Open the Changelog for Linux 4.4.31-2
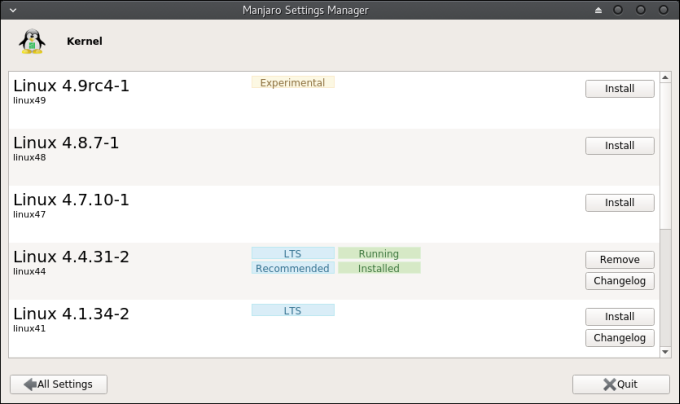The image size is (680, 404). tap(619, 281)
